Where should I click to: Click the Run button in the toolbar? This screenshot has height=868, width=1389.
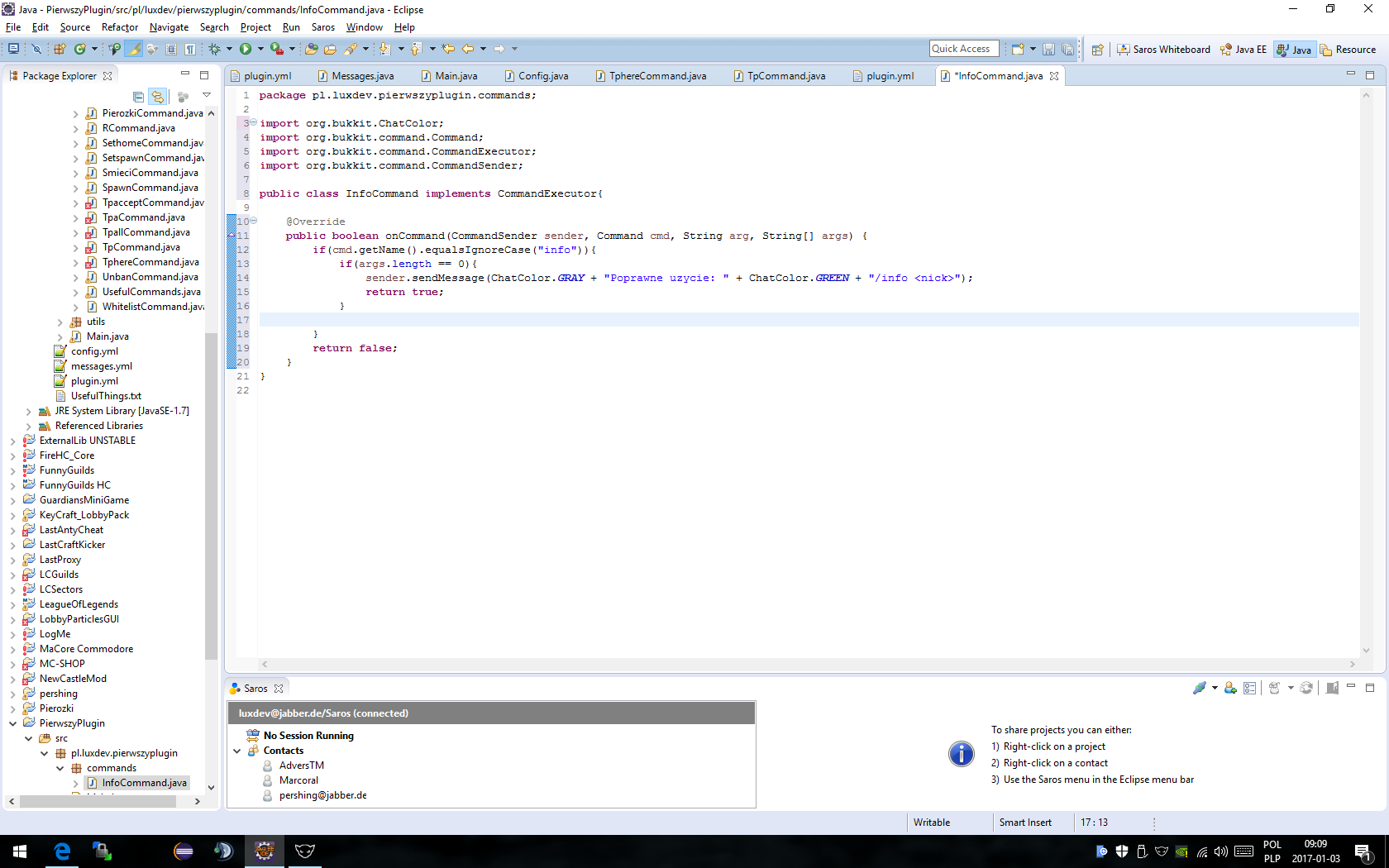coord(246,50)
